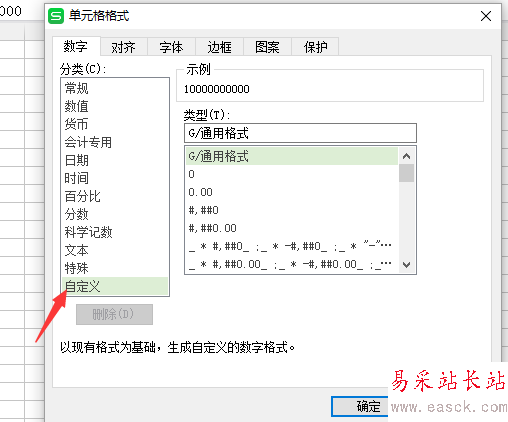The height and width of the screenshot is (422, 508).
Task: Choose the 货币 category
Action: (x=115, y=124)
